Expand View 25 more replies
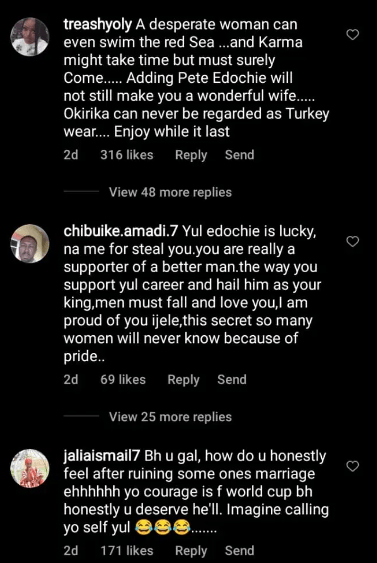Screen dimensions: 377x563 pyautogui.click(x=170, y=417)
